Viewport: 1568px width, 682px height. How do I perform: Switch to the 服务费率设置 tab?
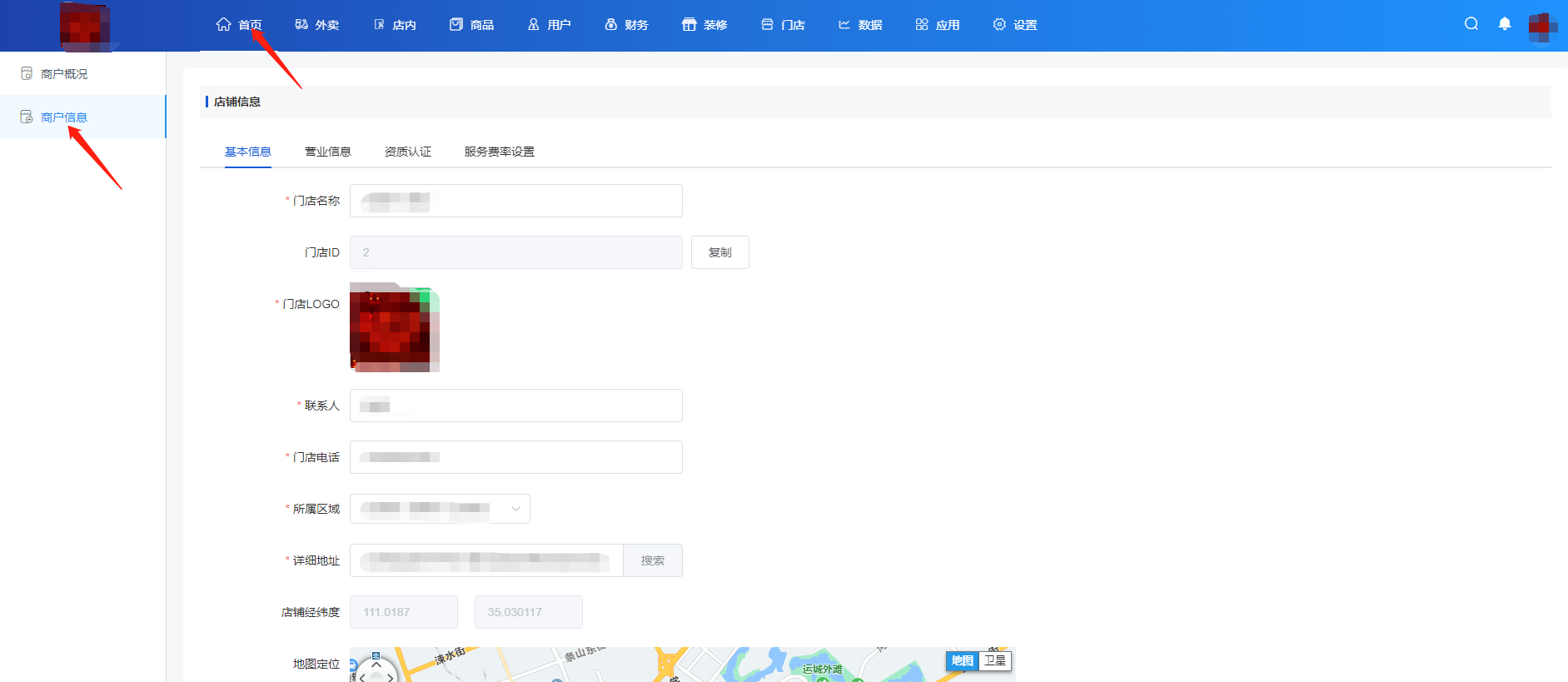pyautogui.click(x=500, y=152)
